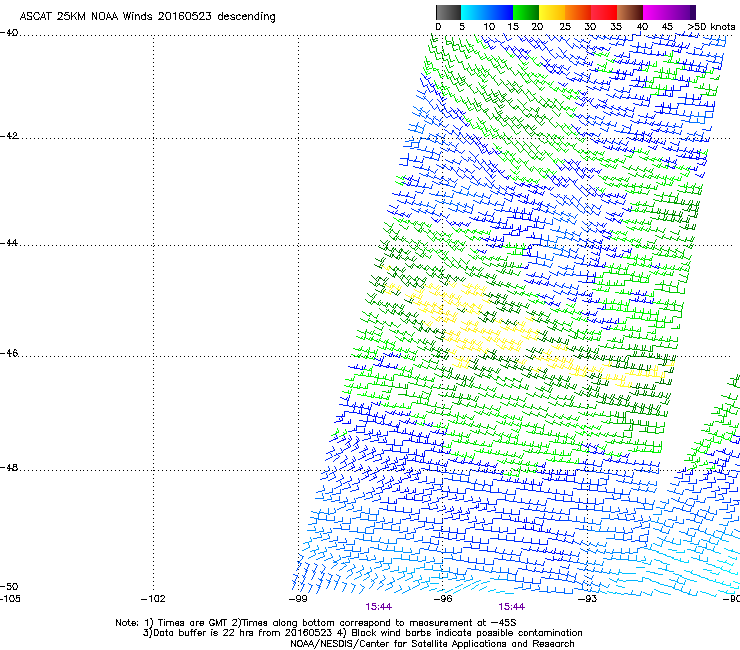This screenshot has width=740, height=650.
Task: Click the '-50' latitude axis label
Action: point(9,587)
